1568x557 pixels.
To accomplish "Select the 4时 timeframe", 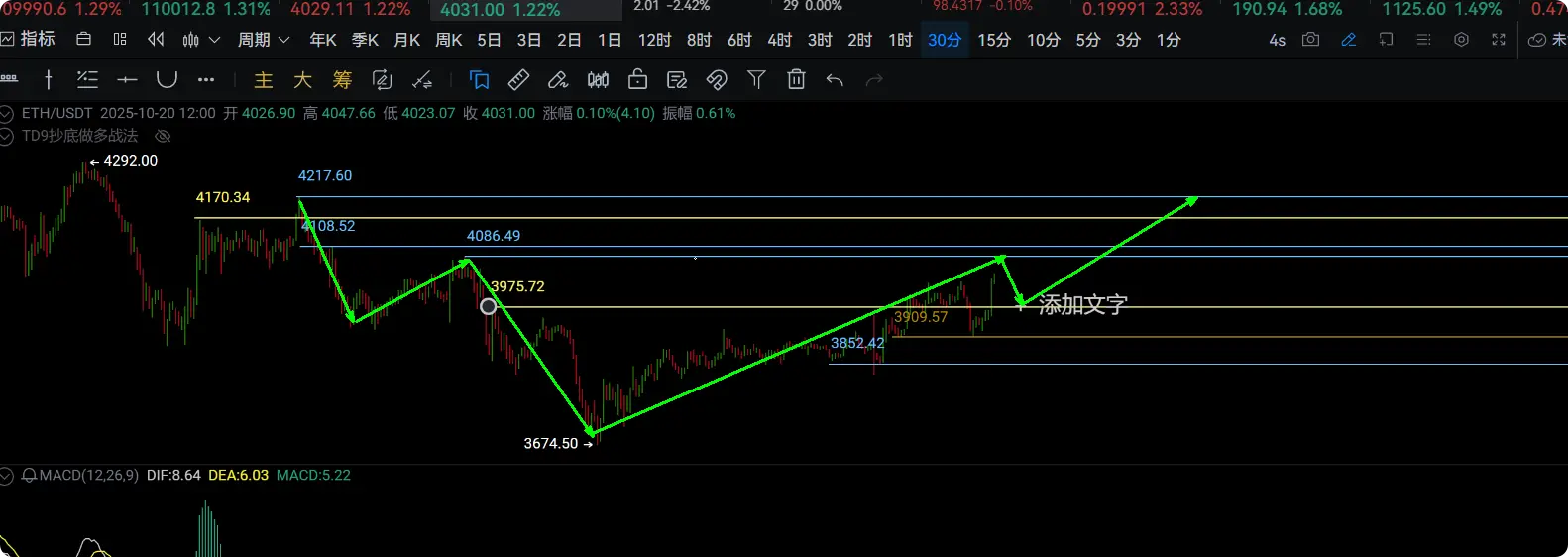I will pyautogui.click(x=780, y=40).
